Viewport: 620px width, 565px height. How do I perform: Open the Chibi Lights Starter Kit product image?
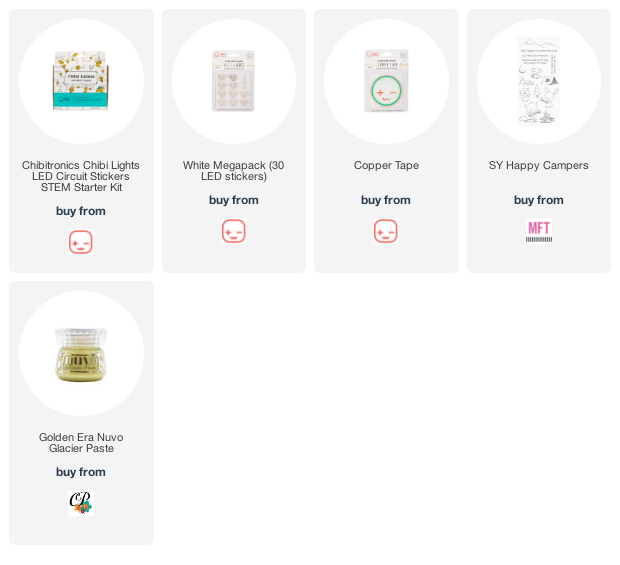click(81, 81)
